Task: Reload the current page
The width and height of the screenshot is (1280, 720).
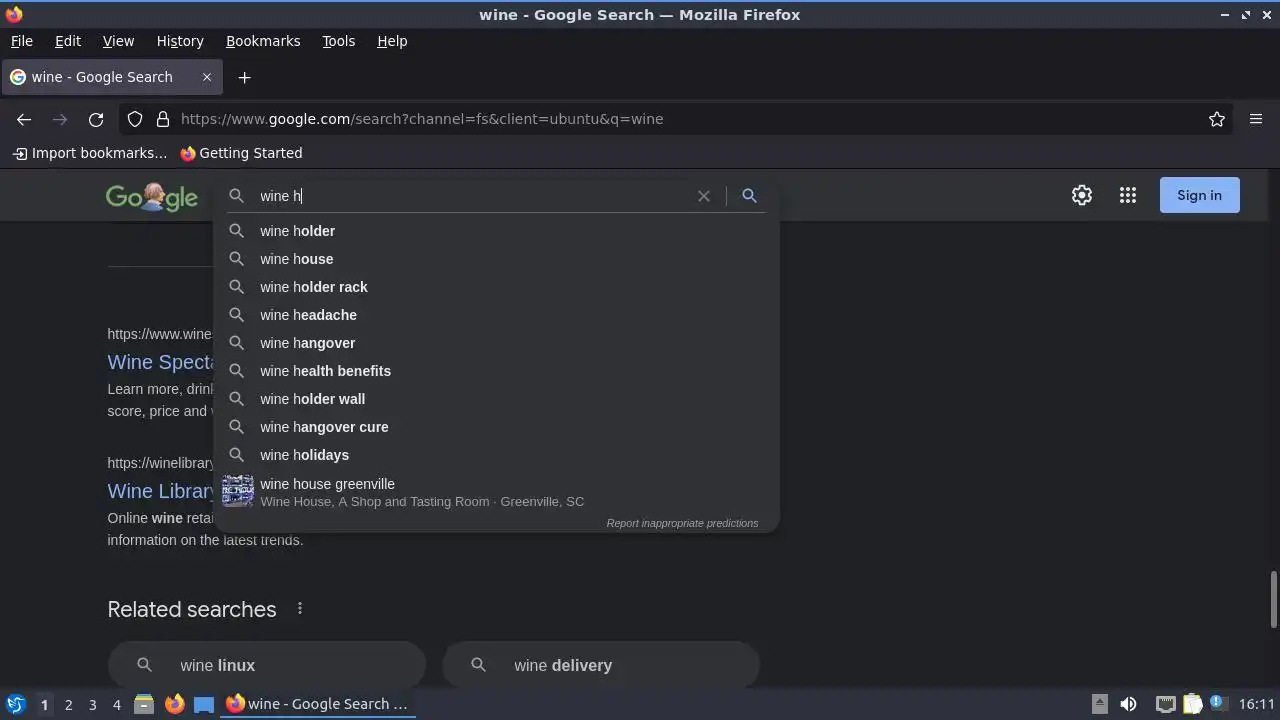Action: (96, 119)
